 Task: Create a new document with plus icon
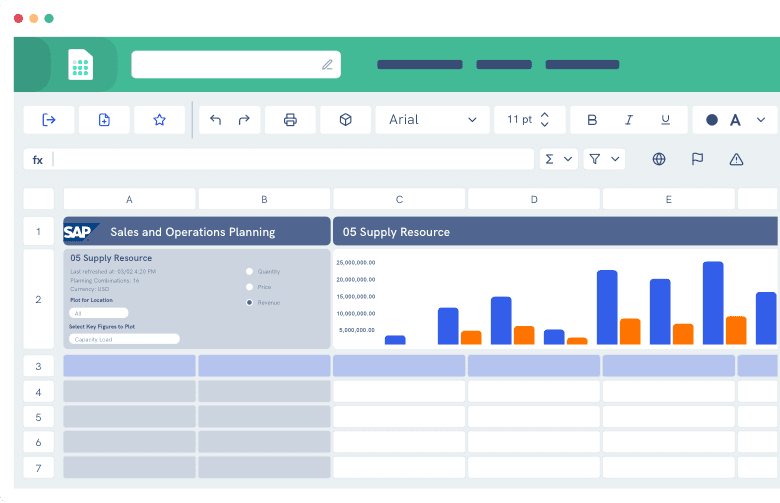[104, 120]
